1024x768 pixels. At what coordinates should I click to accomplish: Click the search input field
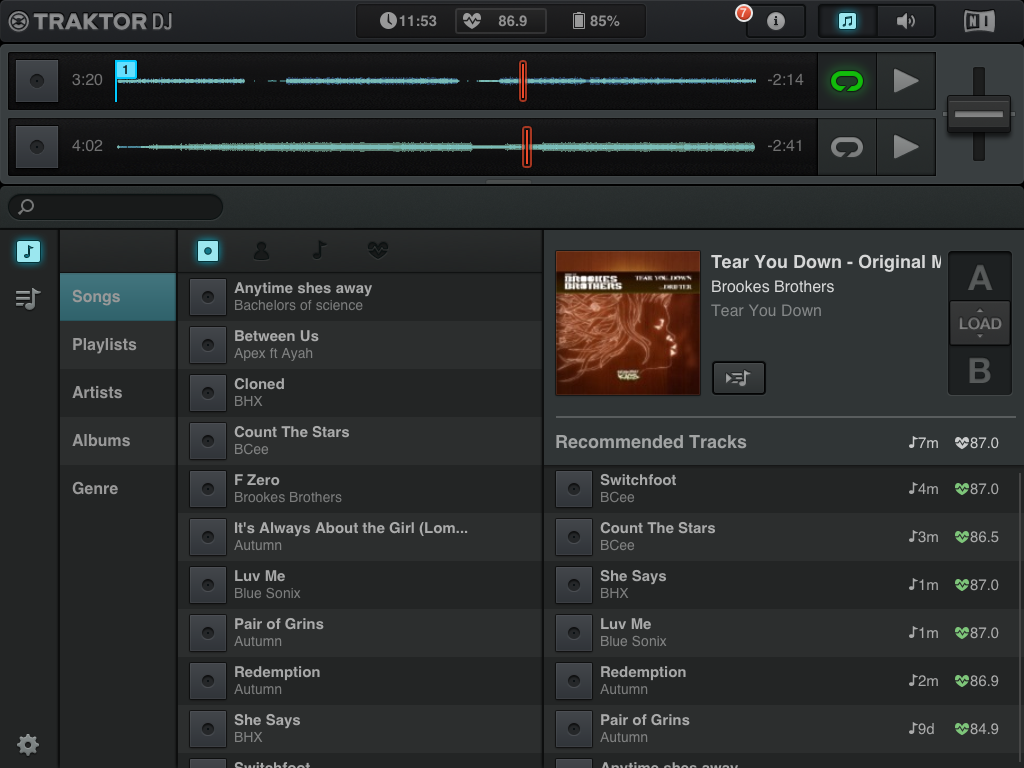tap(116, 207)
